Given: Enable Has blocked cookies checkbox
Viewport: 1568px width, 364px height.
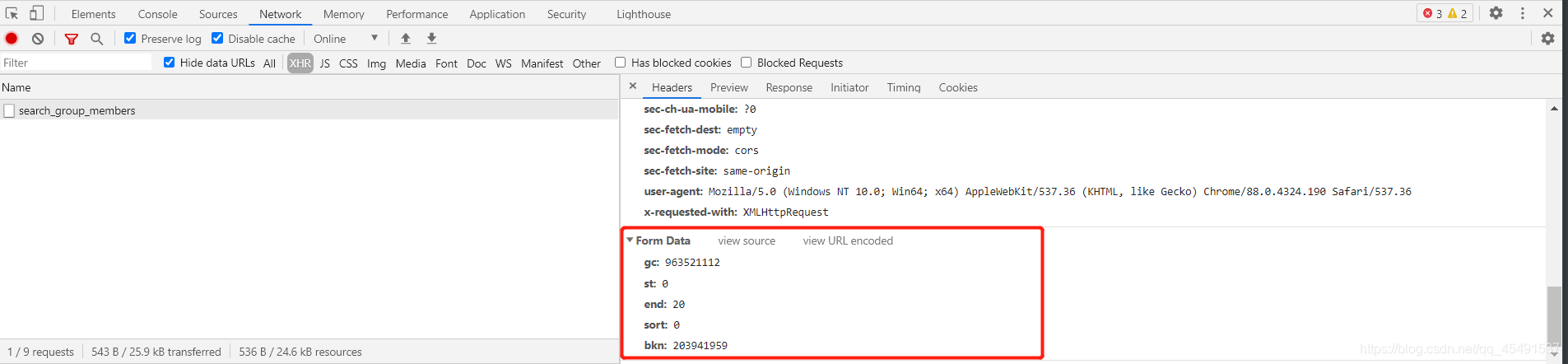Looking at the screenshot, I should (x=621, y=63).
